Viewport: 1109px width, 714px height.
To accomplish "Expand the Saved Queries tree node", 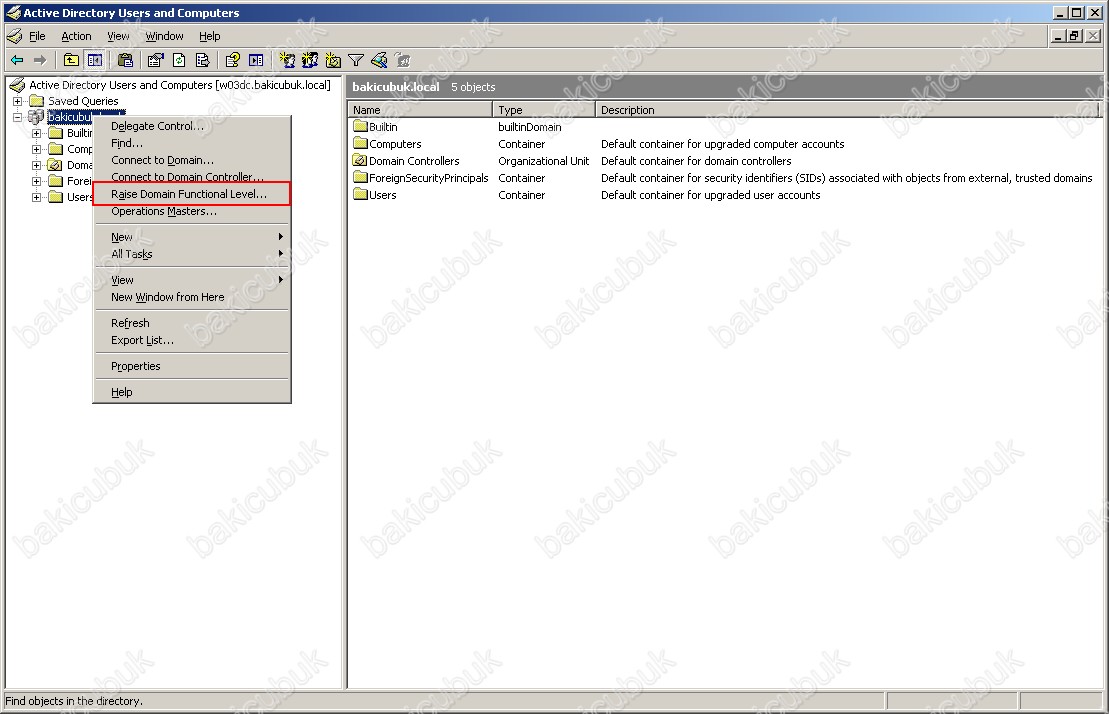I will click(18, 101).
